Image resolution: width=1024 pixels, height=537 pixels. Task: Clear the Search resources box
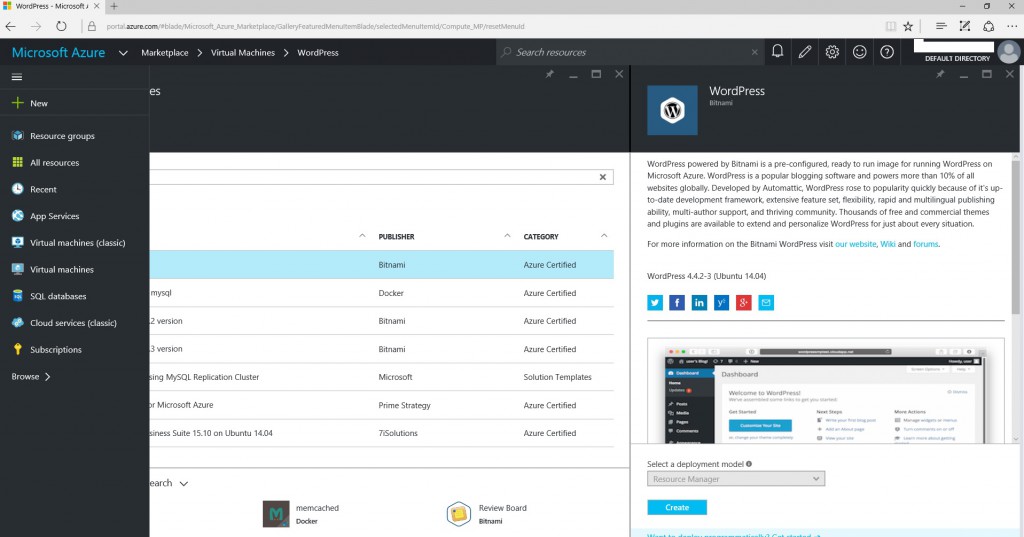pos(755,52)
